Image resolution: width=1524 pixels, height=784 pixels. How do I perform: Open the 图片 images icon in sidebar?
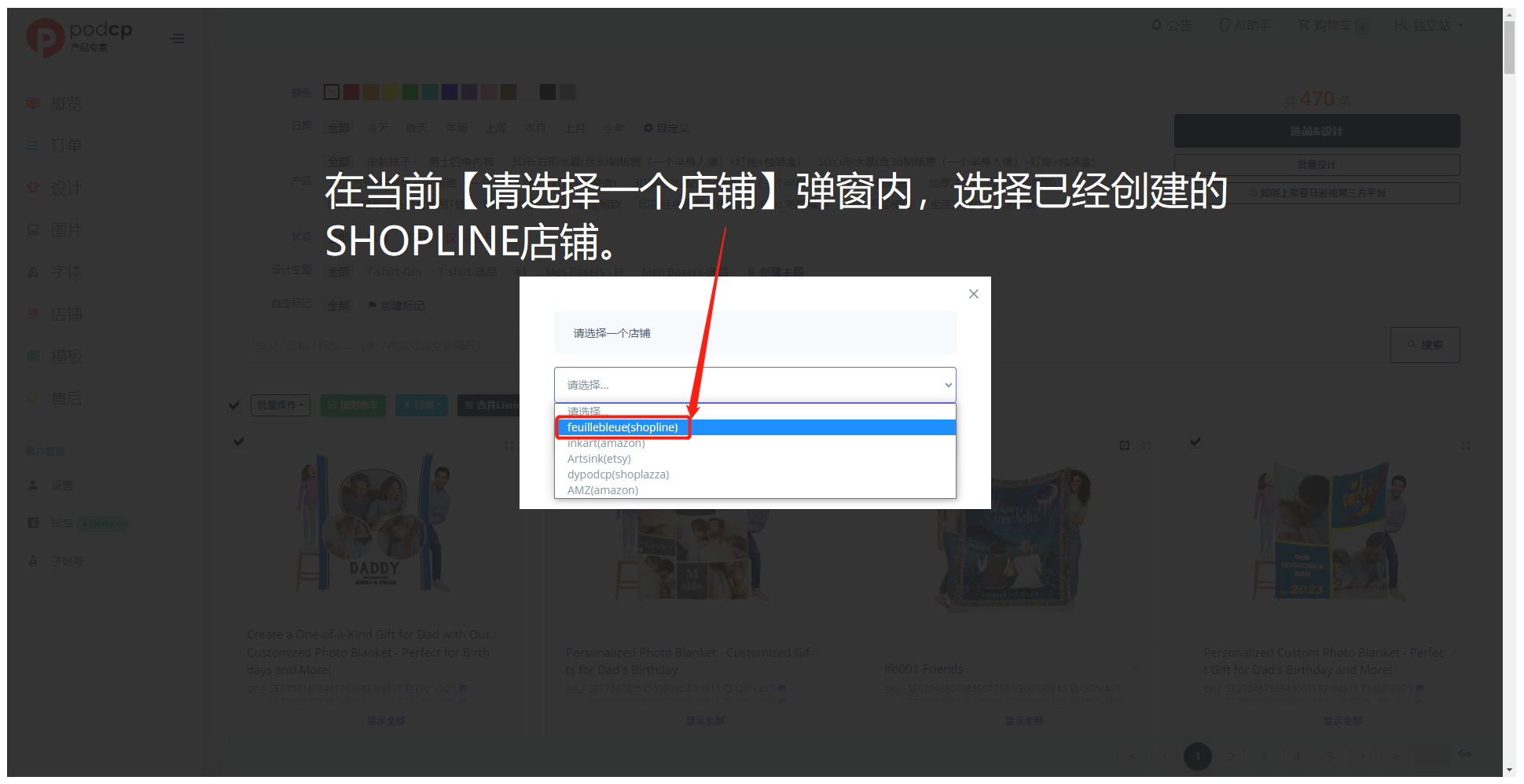pos(33,230)
